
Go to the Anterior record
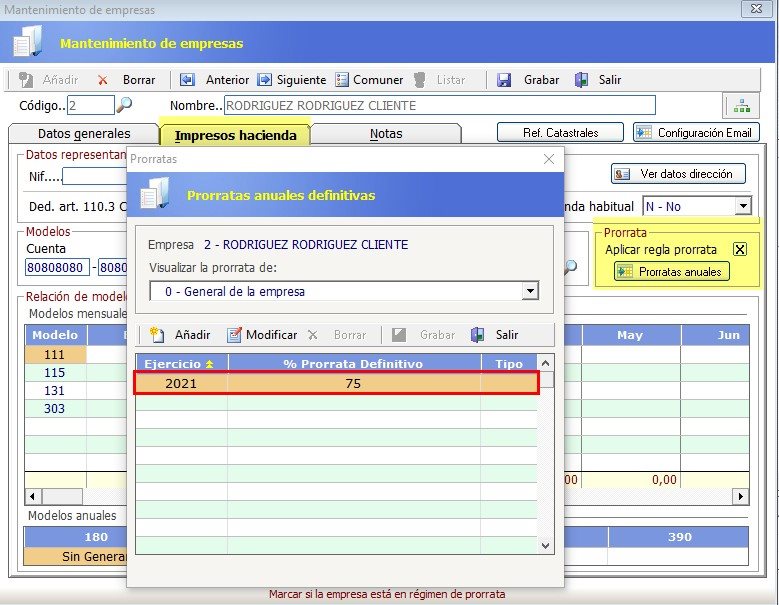coord(216,80)
